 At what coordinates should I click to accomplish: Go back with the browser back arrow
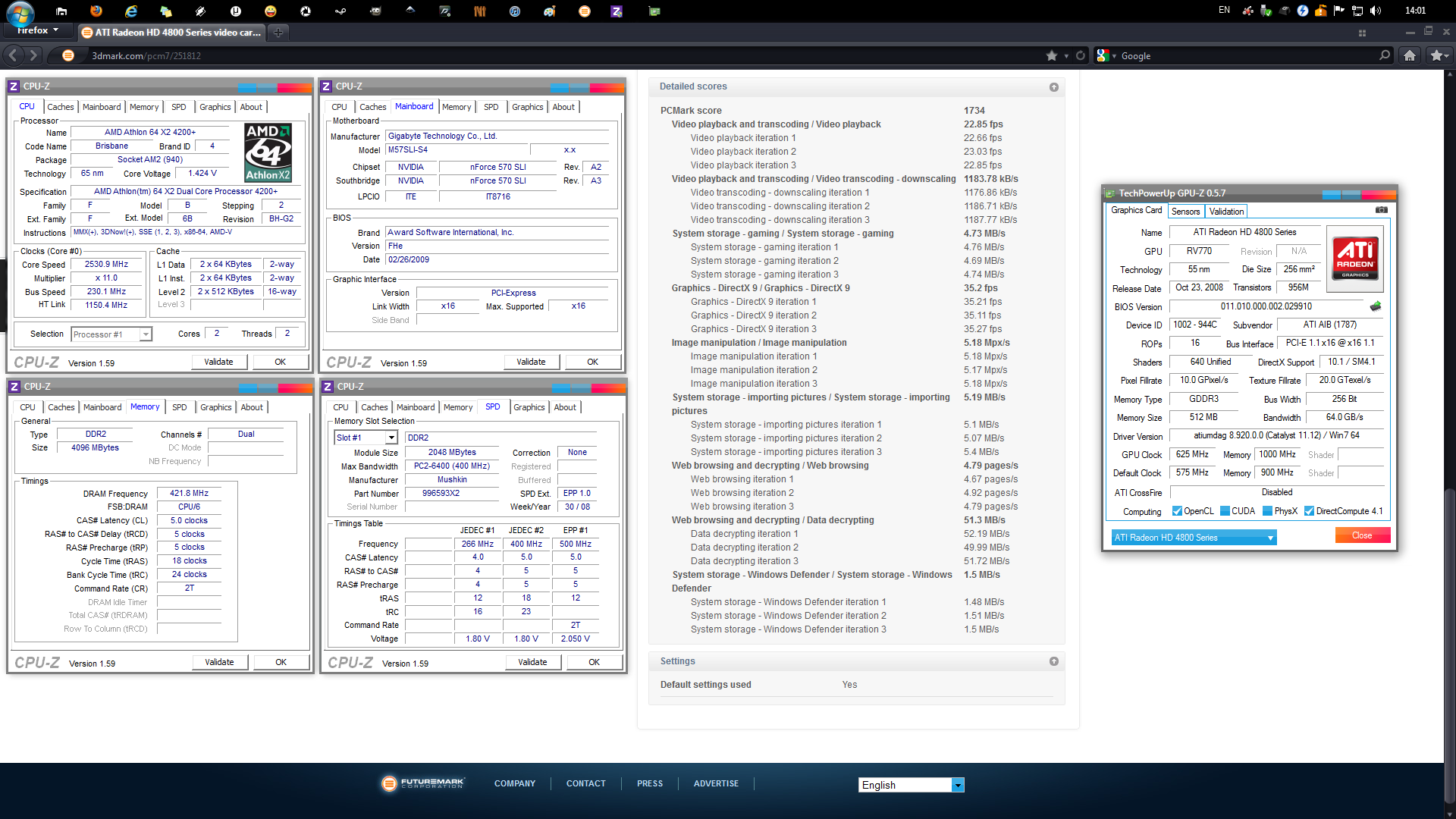click(13, 55)
